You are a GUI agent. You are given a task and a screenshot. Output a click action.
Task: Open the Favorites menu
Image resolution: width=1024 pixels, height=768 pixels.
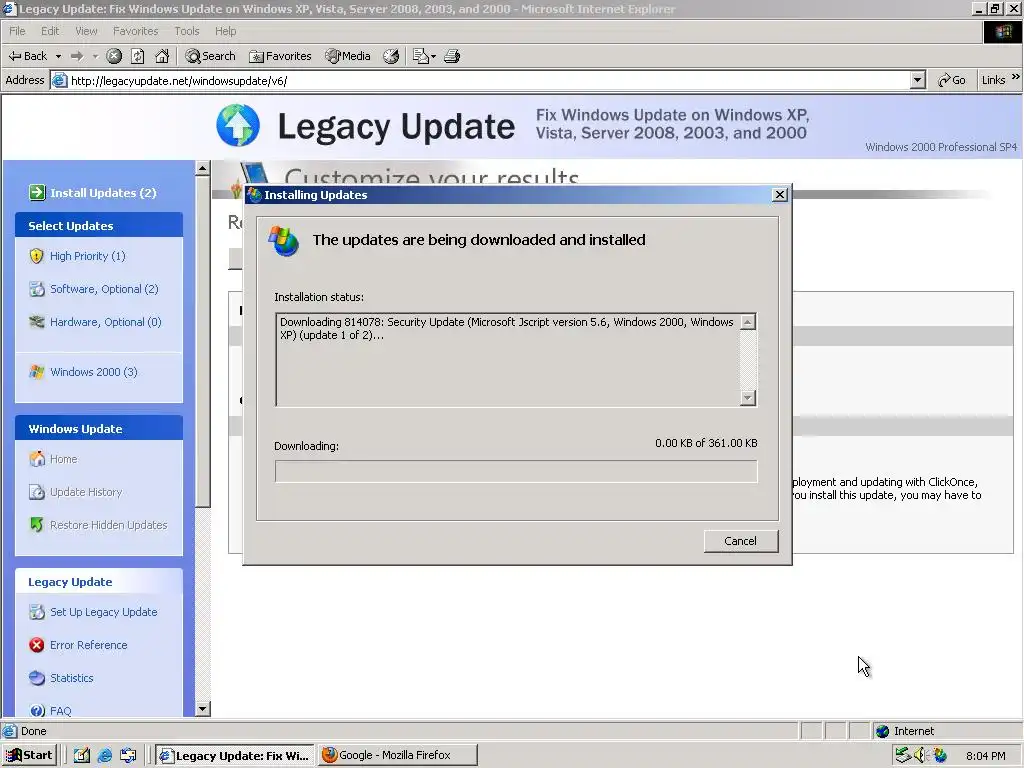[135, 31]
